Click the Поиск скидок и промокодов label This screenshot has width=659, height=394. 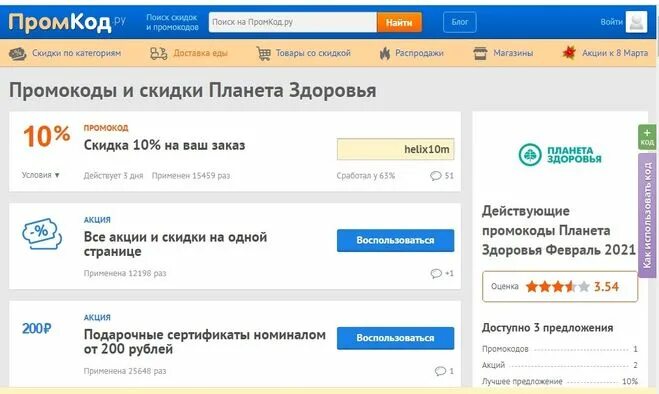[x=172, y=22]
